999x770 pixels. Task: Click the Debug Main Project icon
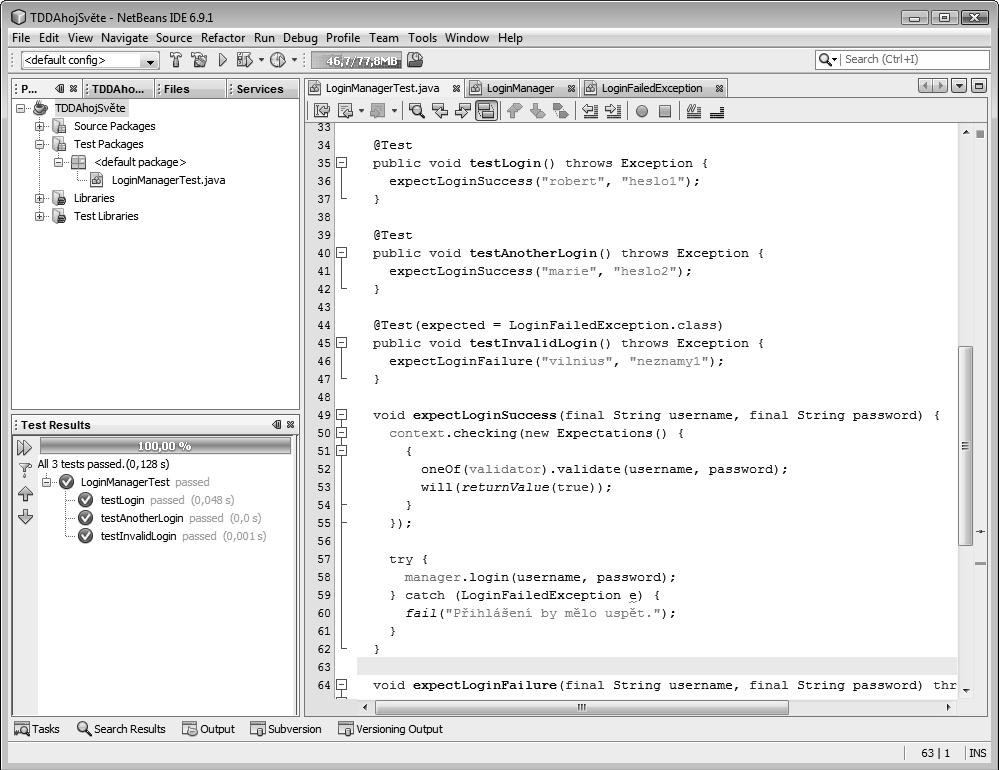tap(244, 60)
